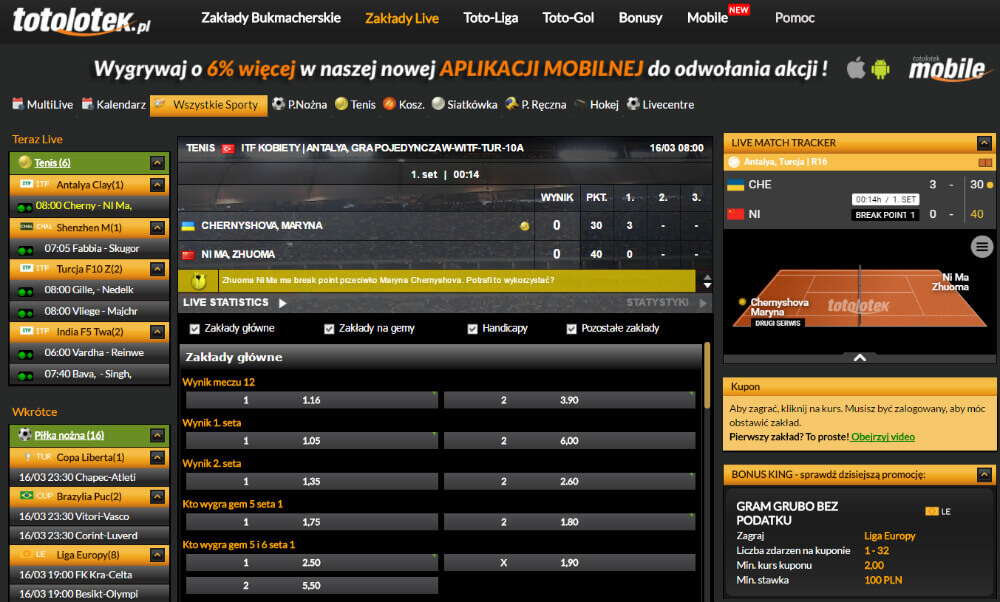
Task: Open Mobile menu item
Action: point(707,18)
